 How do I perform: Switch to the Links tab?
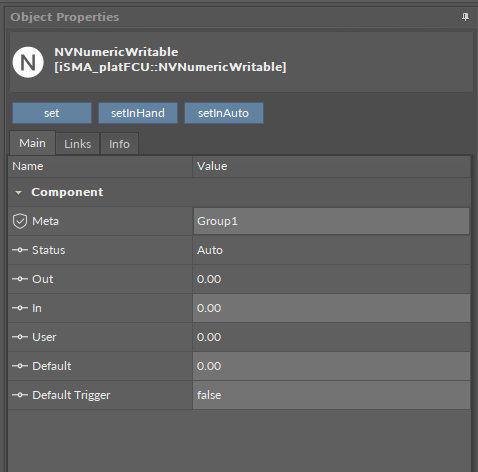click(78, 144)
